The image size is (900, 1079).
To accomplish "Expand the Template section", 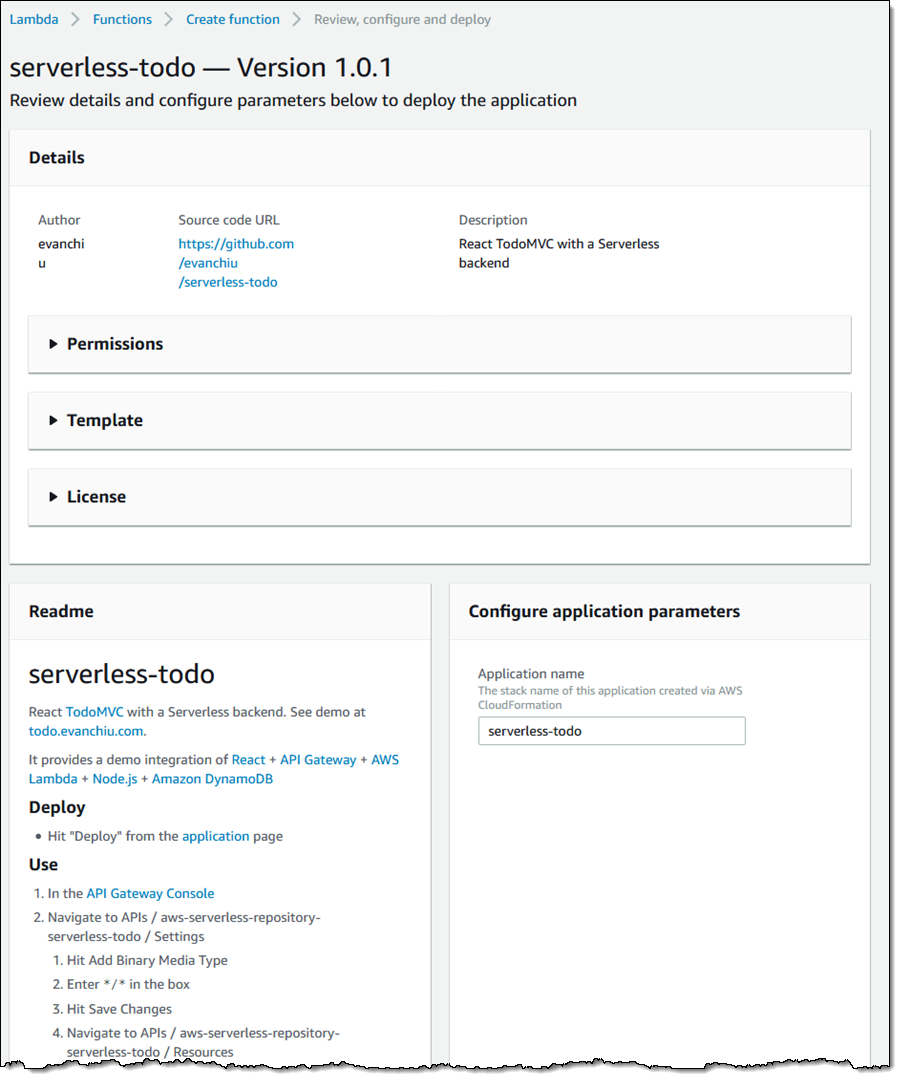I will (x=104, y=421).
